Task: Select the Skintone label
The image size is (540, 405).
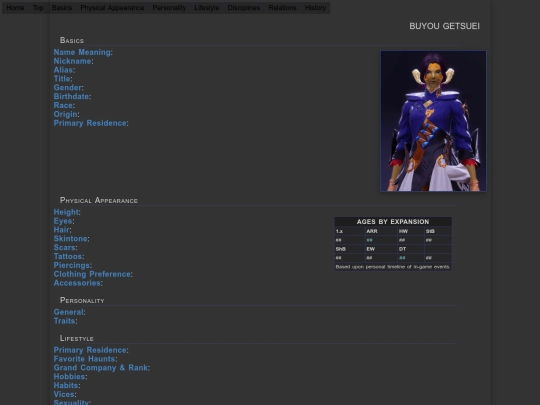Action: pyautogui.click(x=71, y=239)
